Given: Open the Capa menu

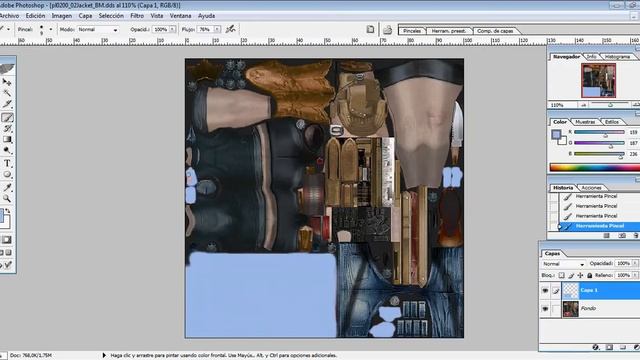Looking at the screenshot, I should [x=85, y=16].
